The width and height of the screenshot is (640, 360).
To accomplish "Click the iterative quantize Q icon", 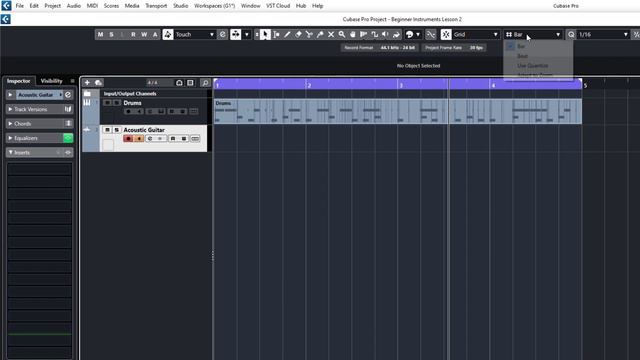I will pyautogui.click(x=571, y=35).
